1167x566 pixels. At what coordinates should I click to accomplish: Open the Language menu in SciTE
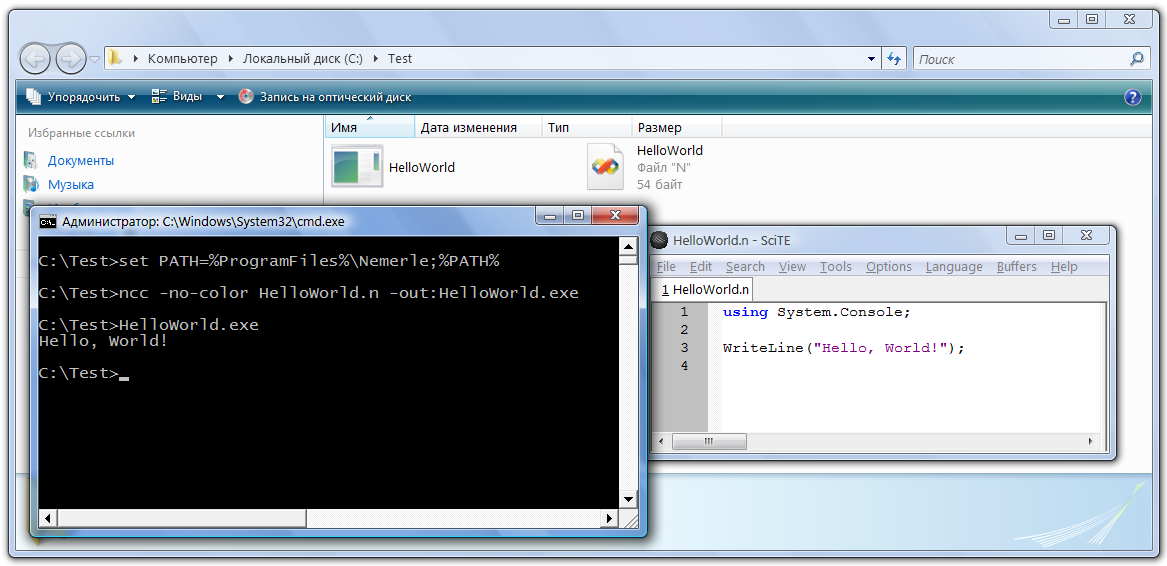pyautogui.click(x=954, y=267)
